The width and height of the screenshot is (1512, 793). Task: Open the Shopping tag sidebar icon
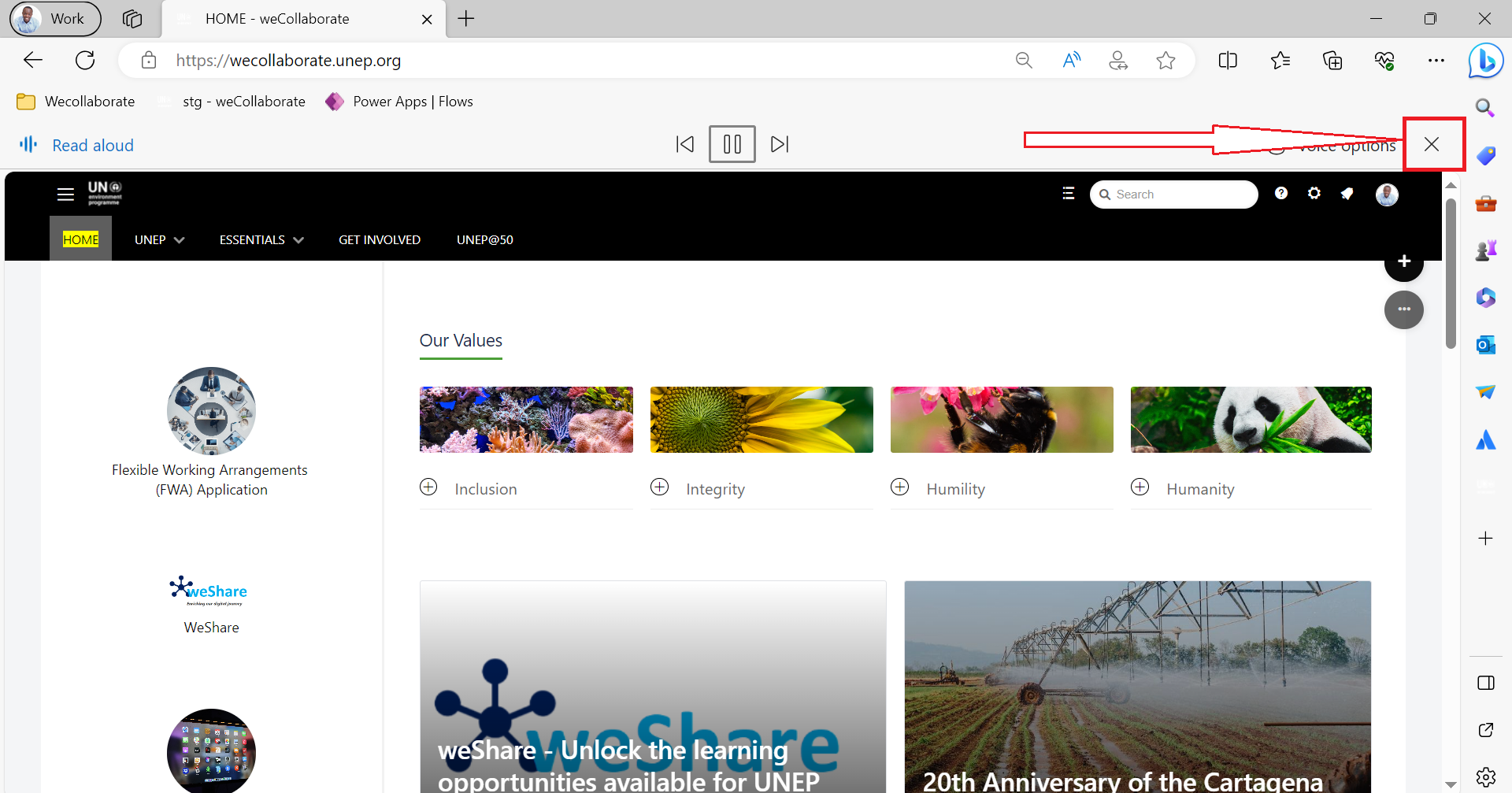coord(1486,155)
